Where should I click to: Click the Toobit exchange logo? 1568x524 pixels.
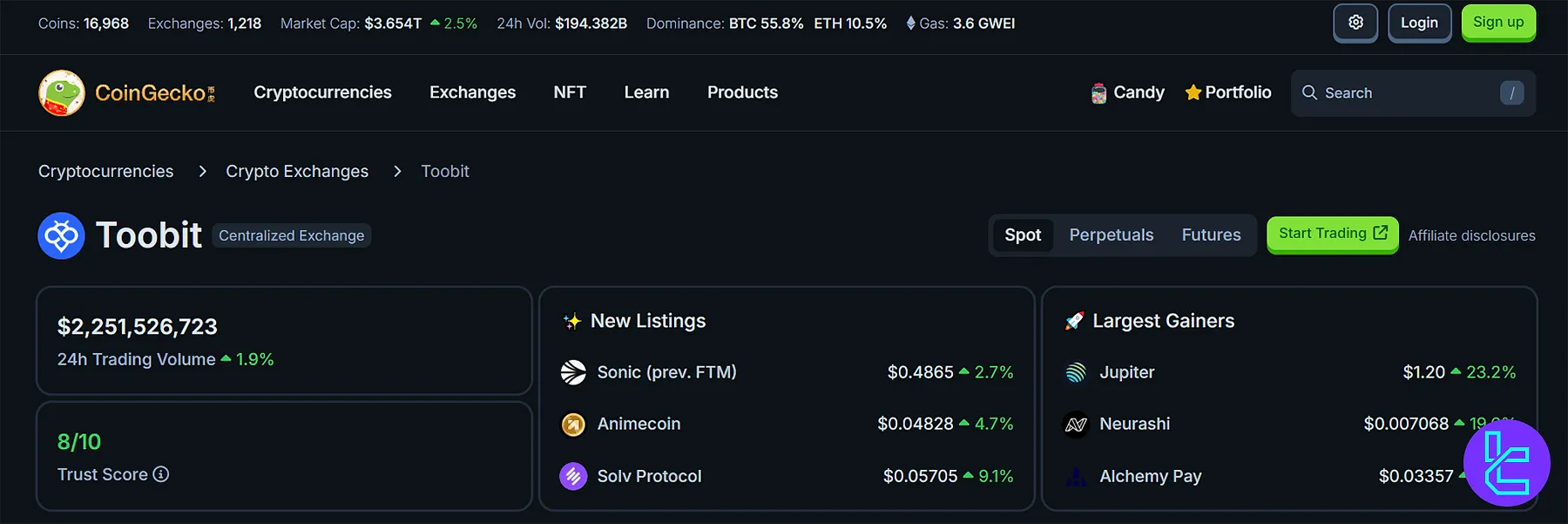pos(61,235)
